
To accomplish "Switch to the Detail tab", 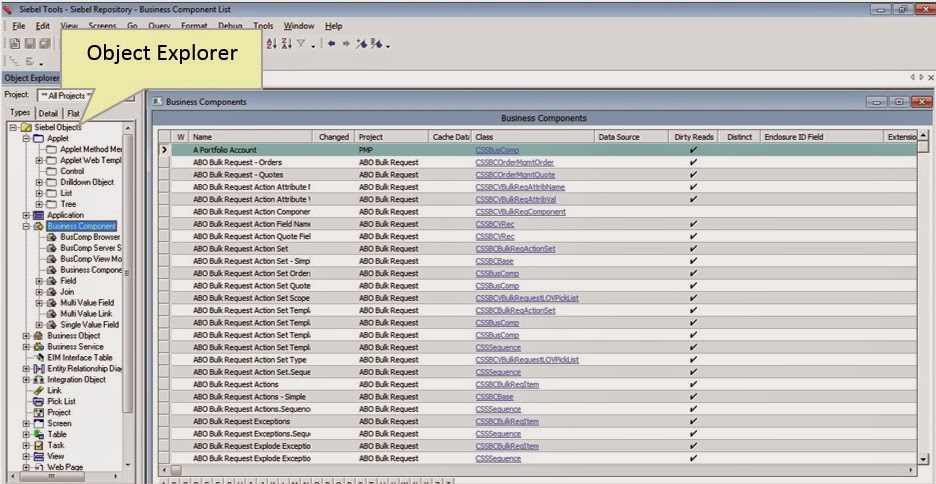I will click(x=48, y=113).
